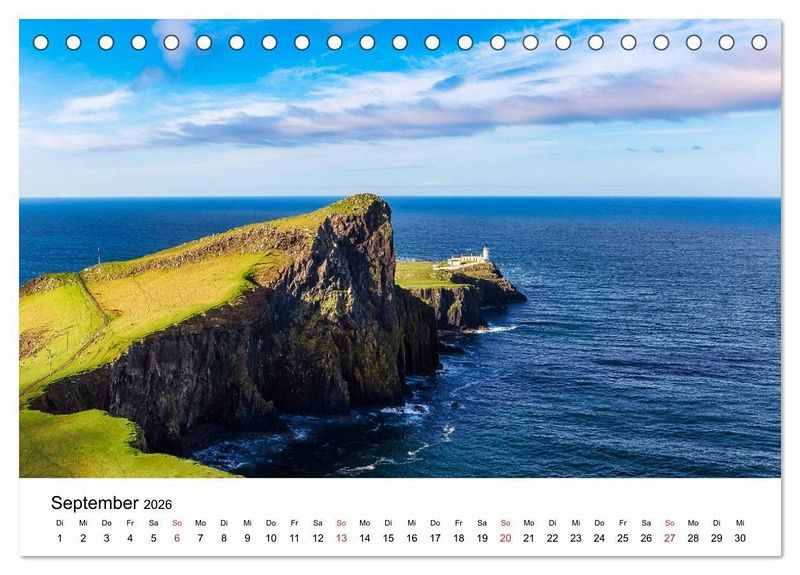Viewport: 800px width, 575px height.
Task: Select Sunday date 27 in red
Action: (670, 538)
